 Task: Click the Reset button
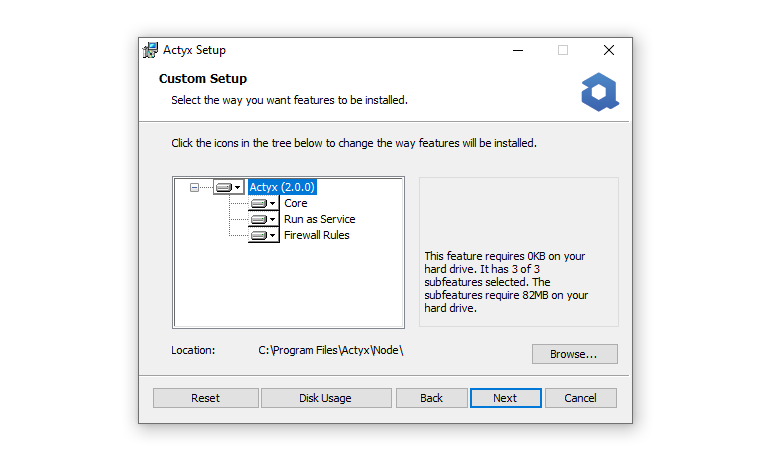point(205,398)
